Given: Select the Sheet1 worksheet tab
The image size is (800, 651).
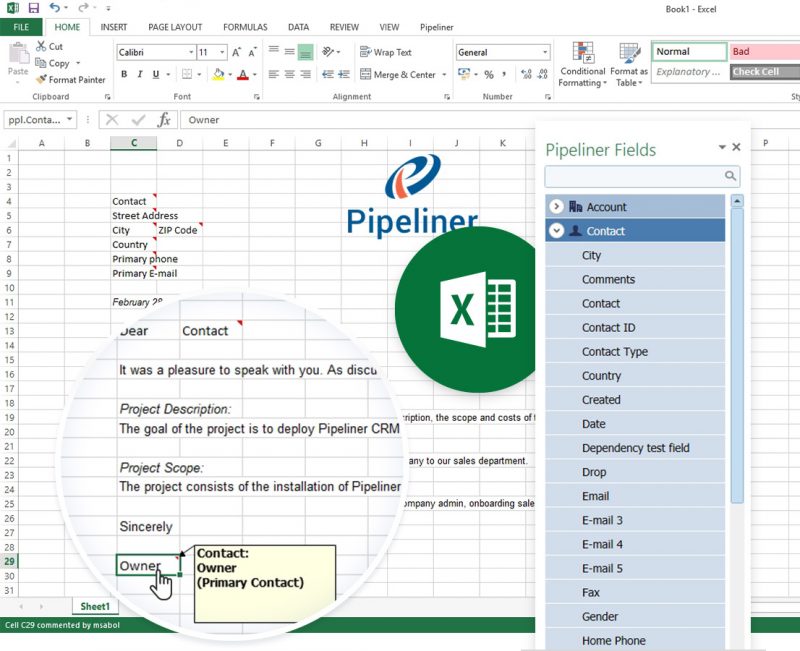Looking at the screenshot, I should click(x=95, y=606).
